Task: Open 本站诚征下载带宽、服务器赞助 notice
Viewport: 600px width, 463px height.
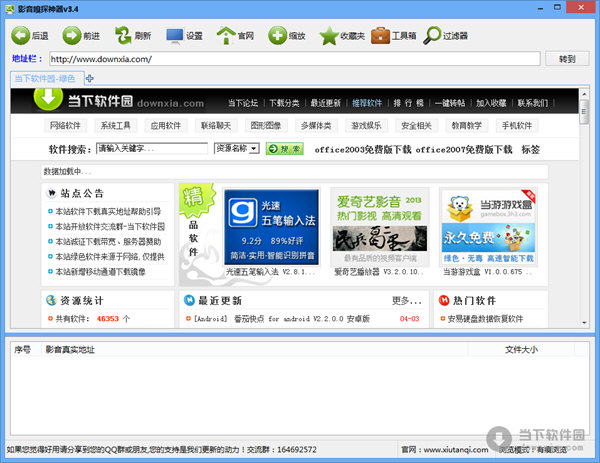Action: point(108,241)
